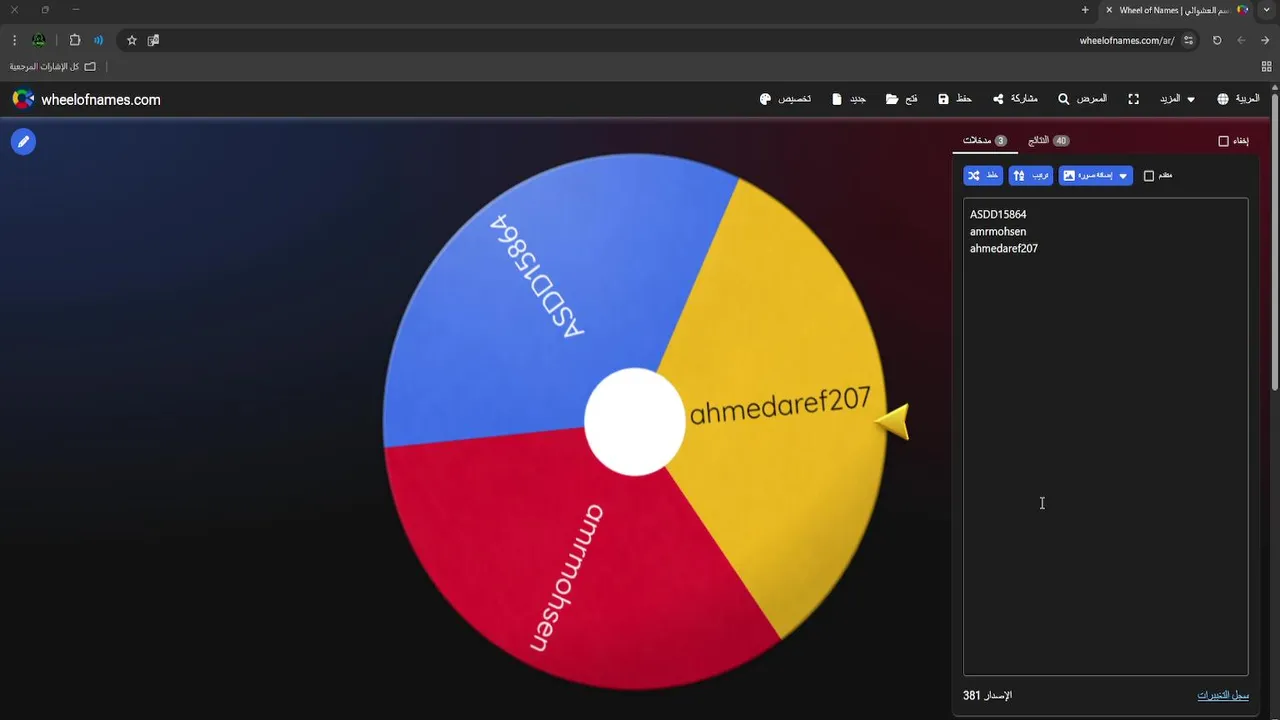Click the wheelofnames.com logo
The image size is (1280, 720).
(86, 99)
